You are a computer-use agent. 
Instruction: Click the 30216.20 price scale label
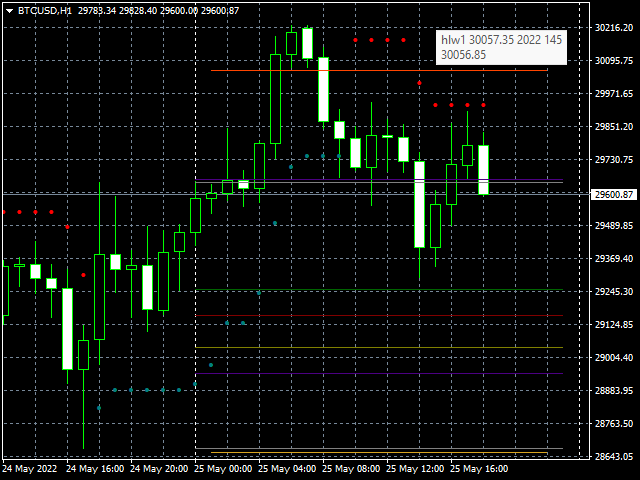(614, 28)
